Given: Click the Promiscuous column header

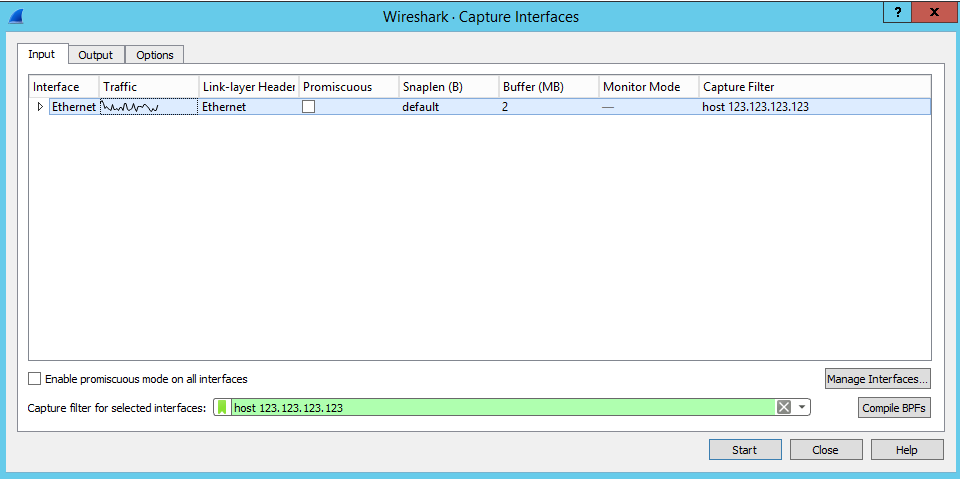Looking at the screenshot, I should tap(349, 86).
